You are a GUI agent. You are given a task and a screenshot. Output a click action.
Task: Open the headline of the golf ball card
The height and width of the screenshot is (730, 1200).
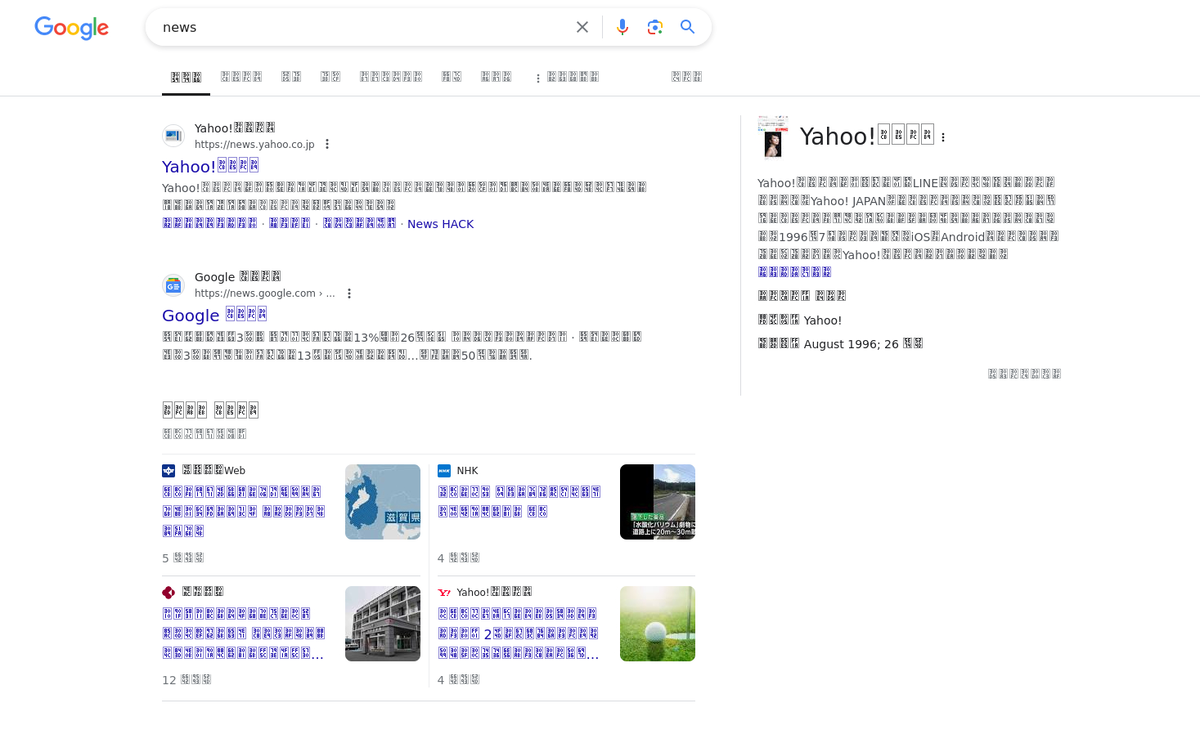519,633
